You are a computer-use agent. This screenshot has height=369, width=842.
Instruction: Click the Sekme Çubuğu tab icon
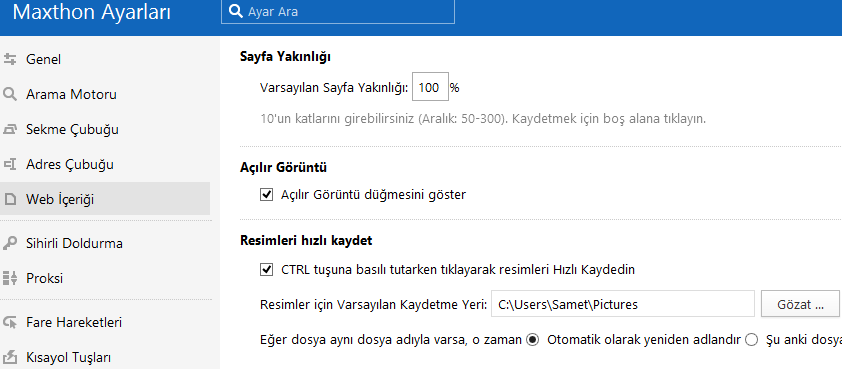click(10, 129)
